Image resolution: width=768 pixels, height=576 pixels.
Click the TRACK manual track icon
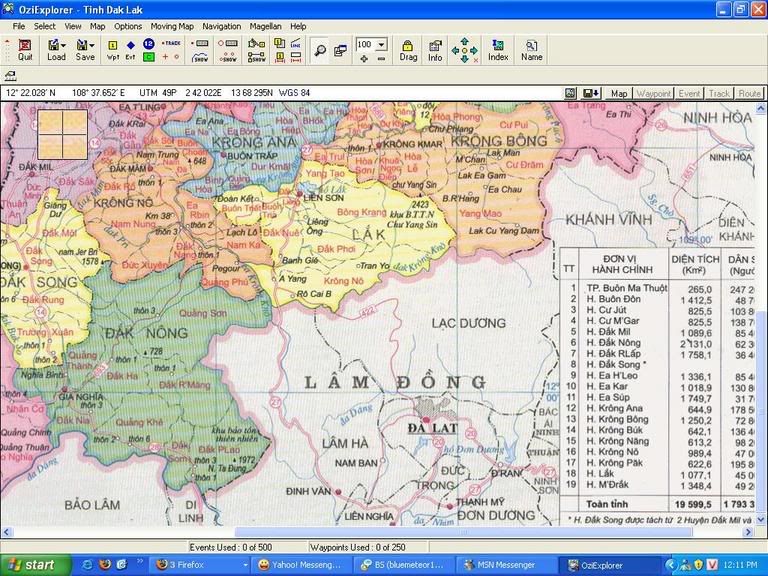[171, 43]
